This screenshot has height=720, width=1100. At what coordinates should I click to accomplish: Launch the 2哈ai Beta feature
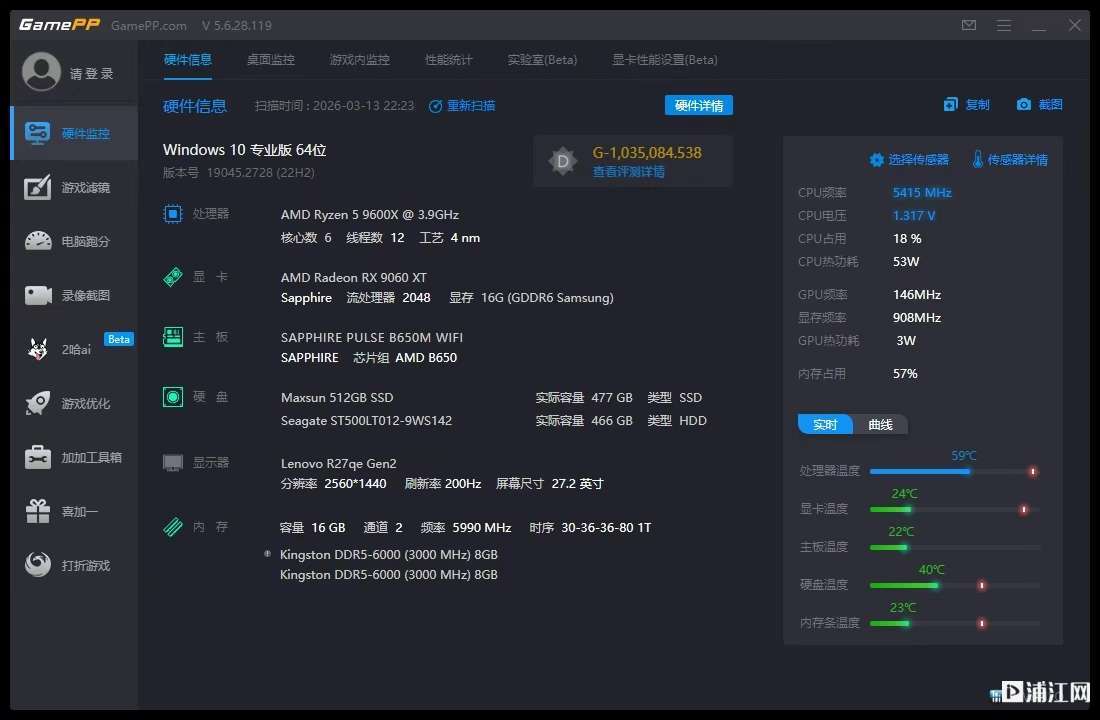click(74, 349)
